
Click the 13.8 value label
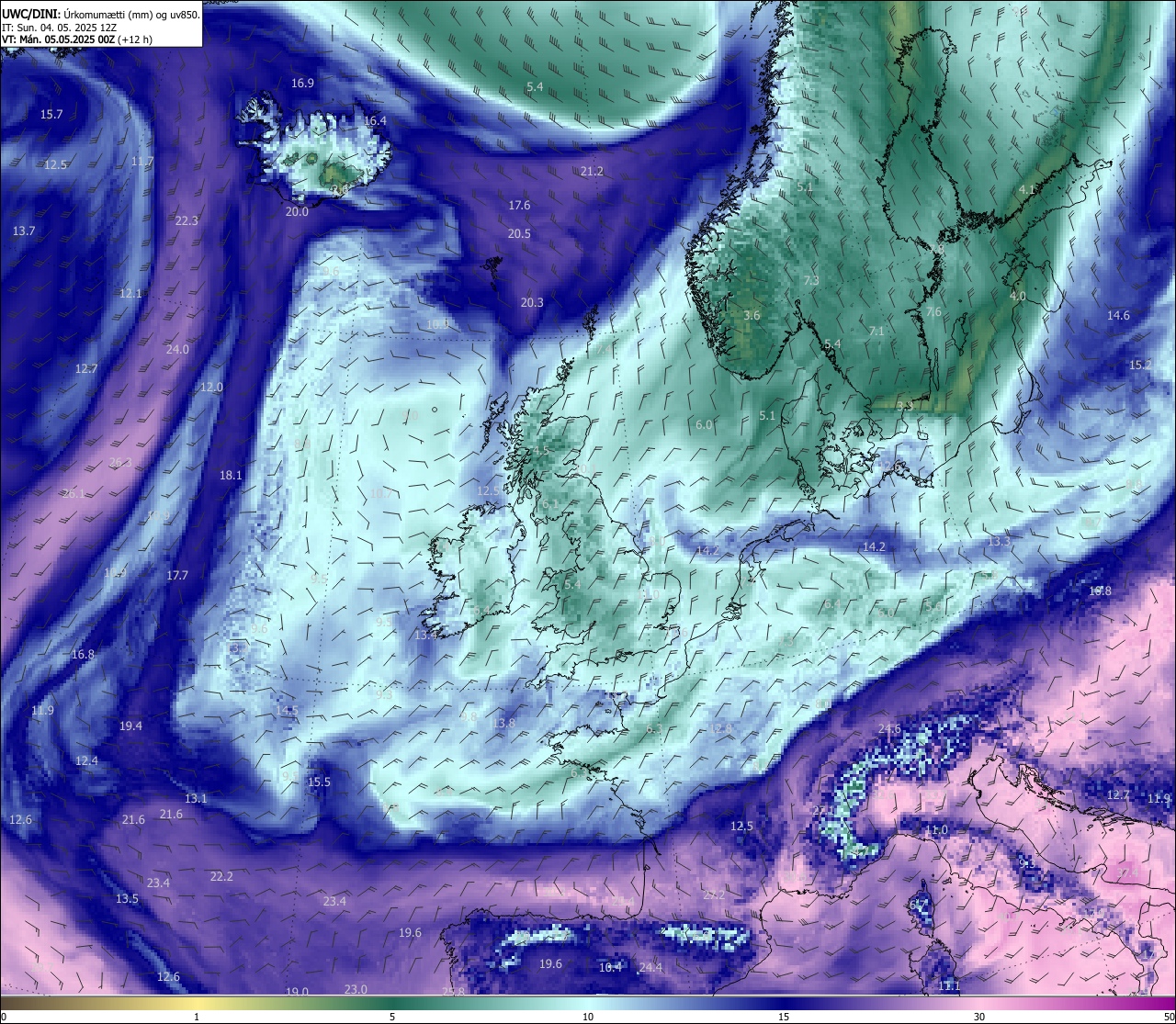point(503,724)
